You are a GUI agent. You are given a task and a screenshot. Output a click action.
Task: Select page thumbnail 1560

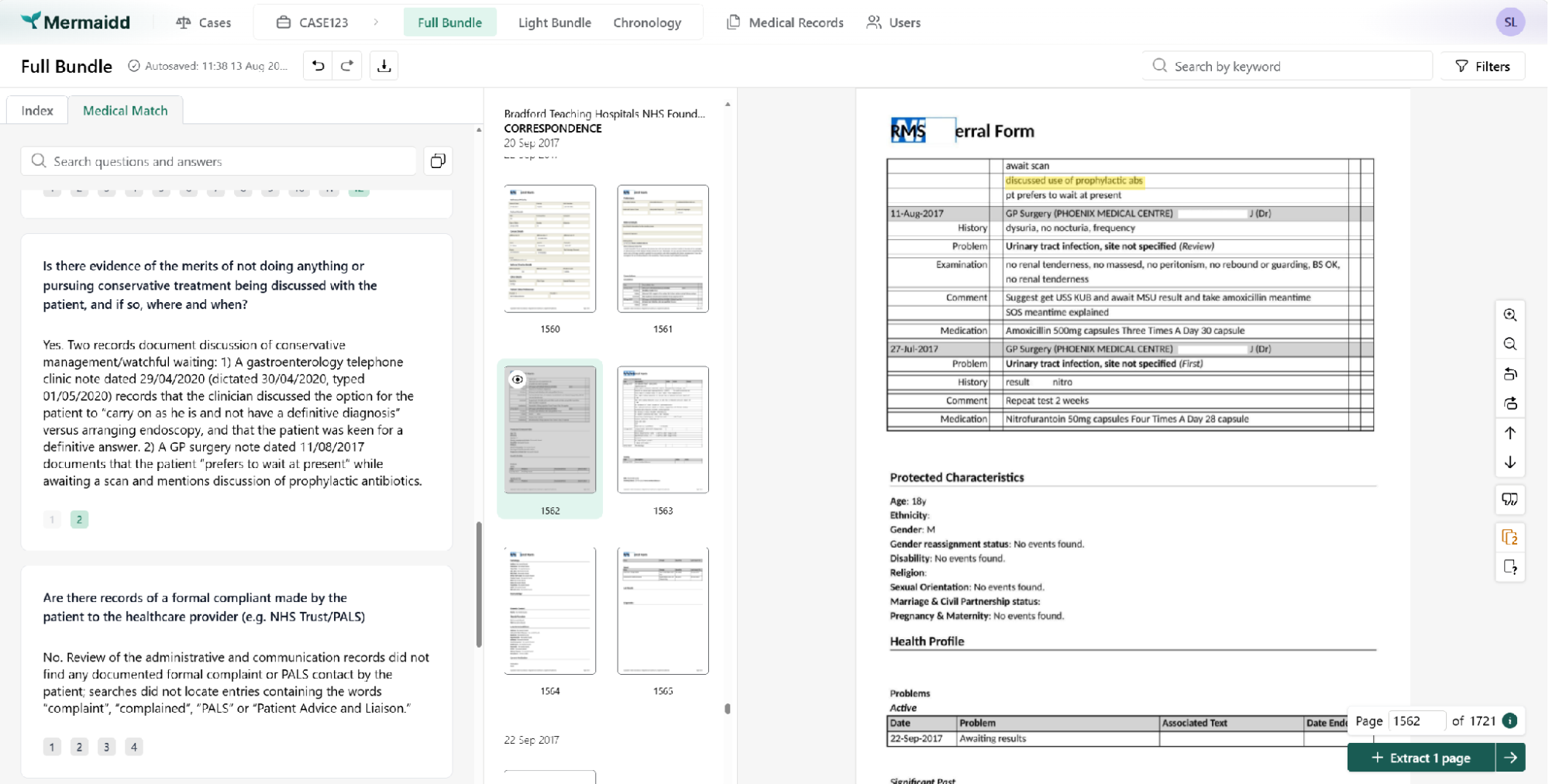click(x=550, y=248)
